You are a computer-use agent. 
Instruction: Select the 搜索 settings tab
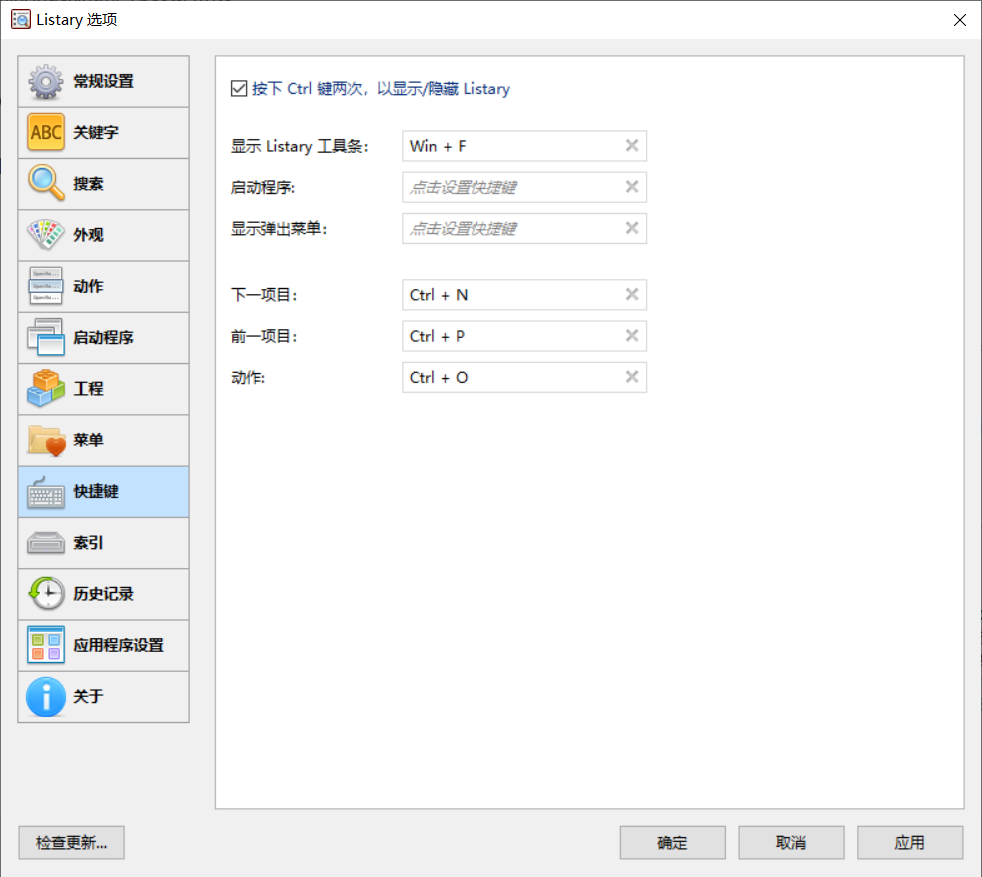(x=103, y=184)
